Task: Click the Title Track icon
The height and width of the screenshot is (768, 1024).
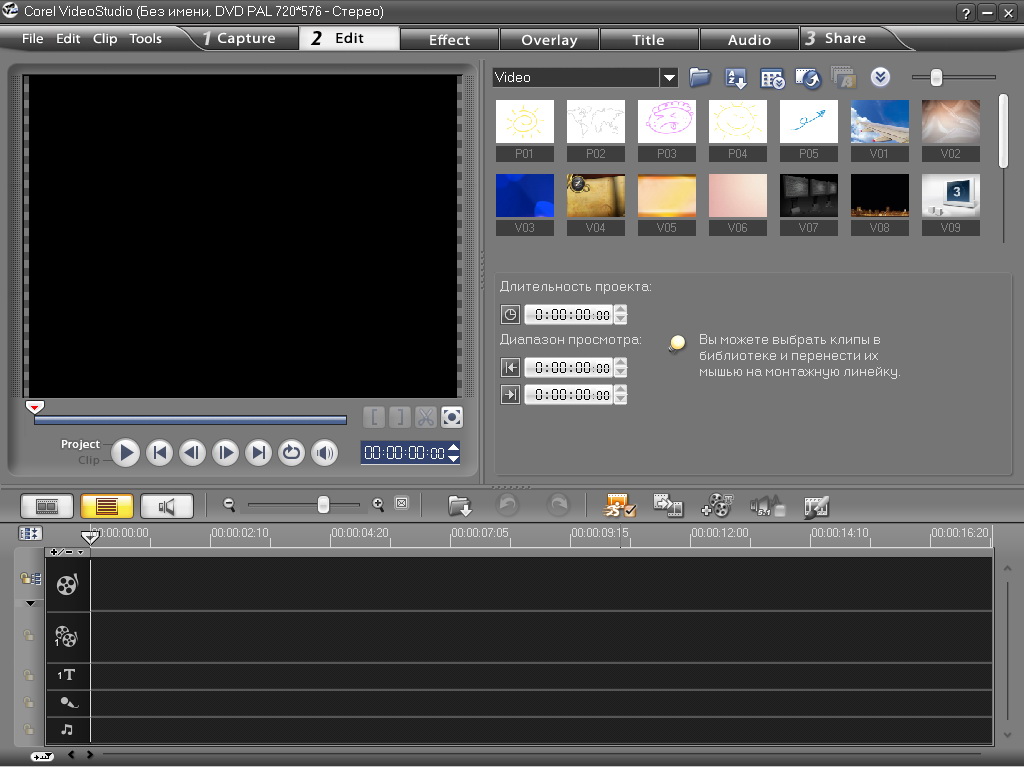Action: 67,675
